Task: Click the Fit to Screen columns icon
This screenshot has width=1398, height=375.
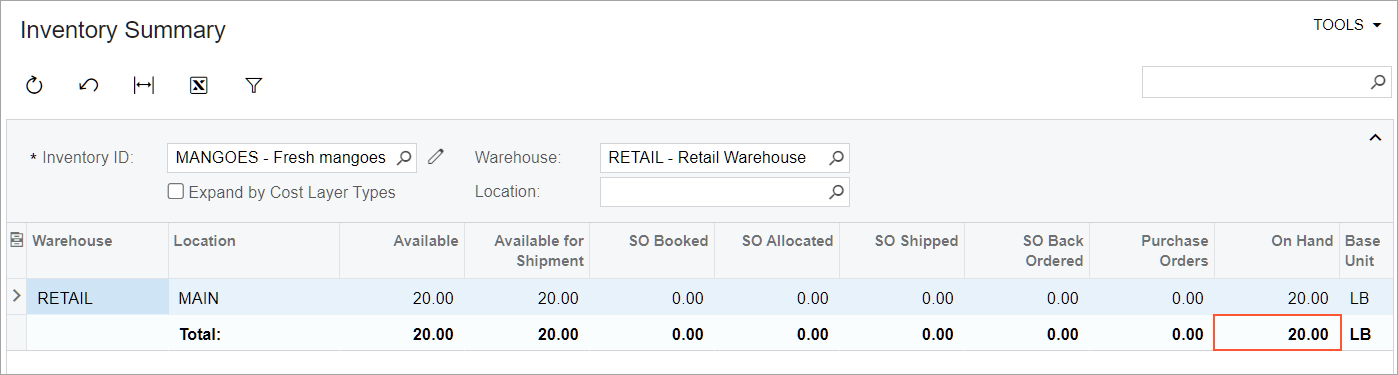Action: tap(144, 86)
